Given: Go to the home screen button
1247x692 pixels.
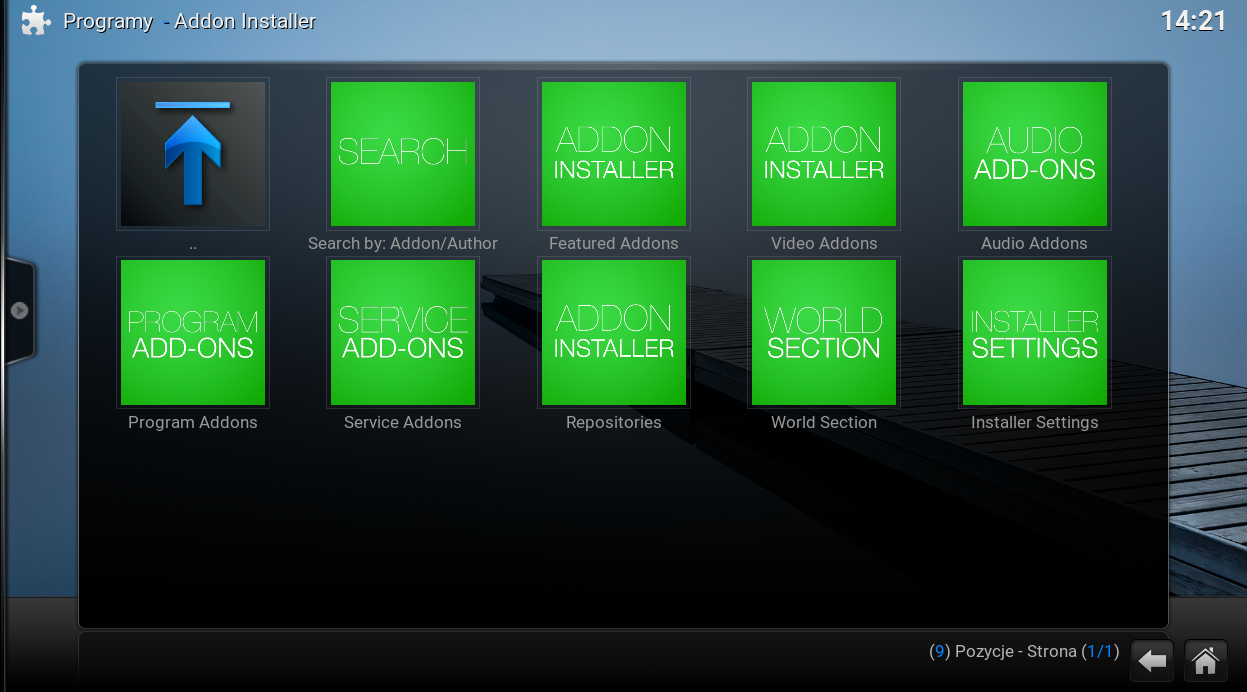Looking at the screenshot, I should coord(1206,661).
